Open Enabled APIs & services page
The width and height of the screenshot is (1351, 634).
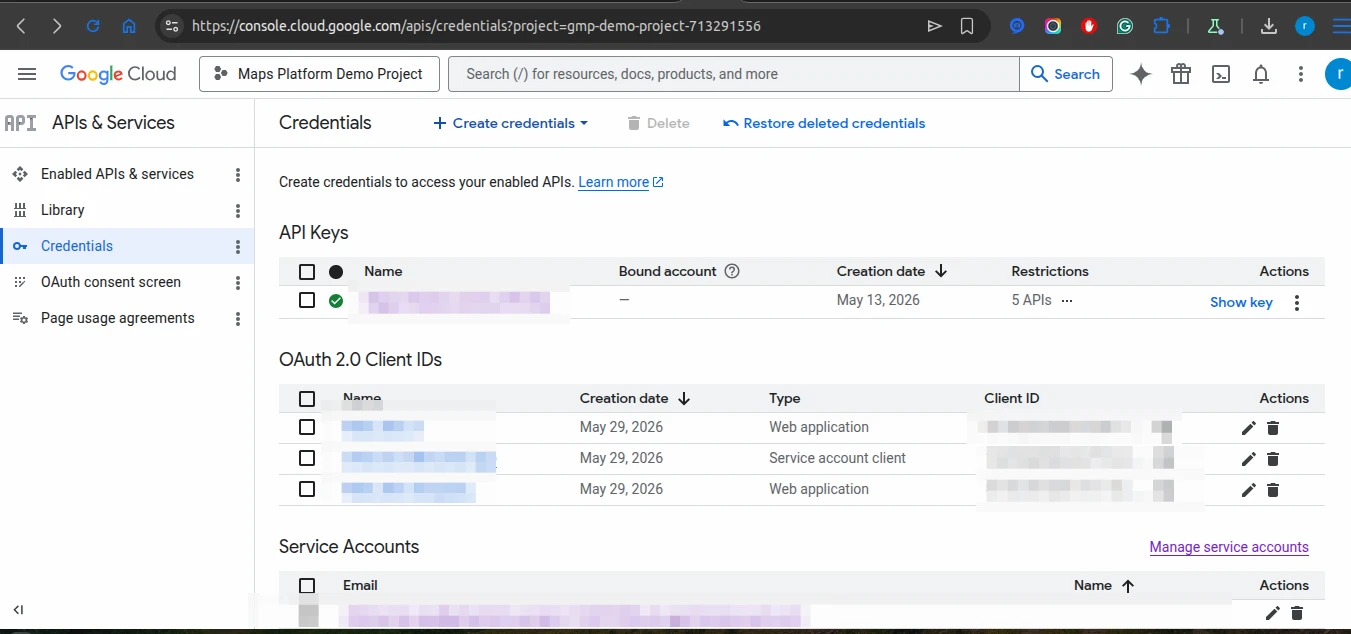pos(117,174)
